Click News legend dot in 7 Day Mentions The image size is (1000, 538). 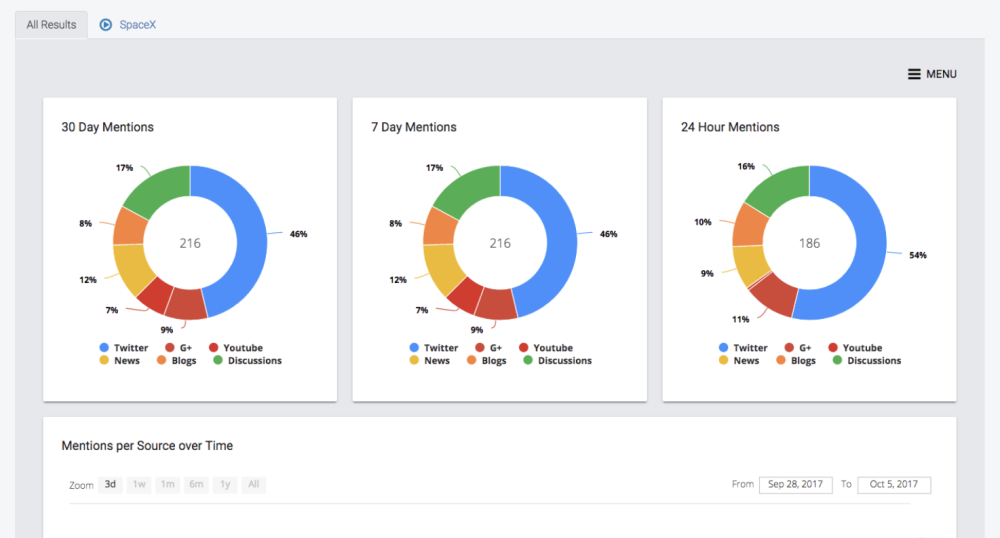[415, 361]
